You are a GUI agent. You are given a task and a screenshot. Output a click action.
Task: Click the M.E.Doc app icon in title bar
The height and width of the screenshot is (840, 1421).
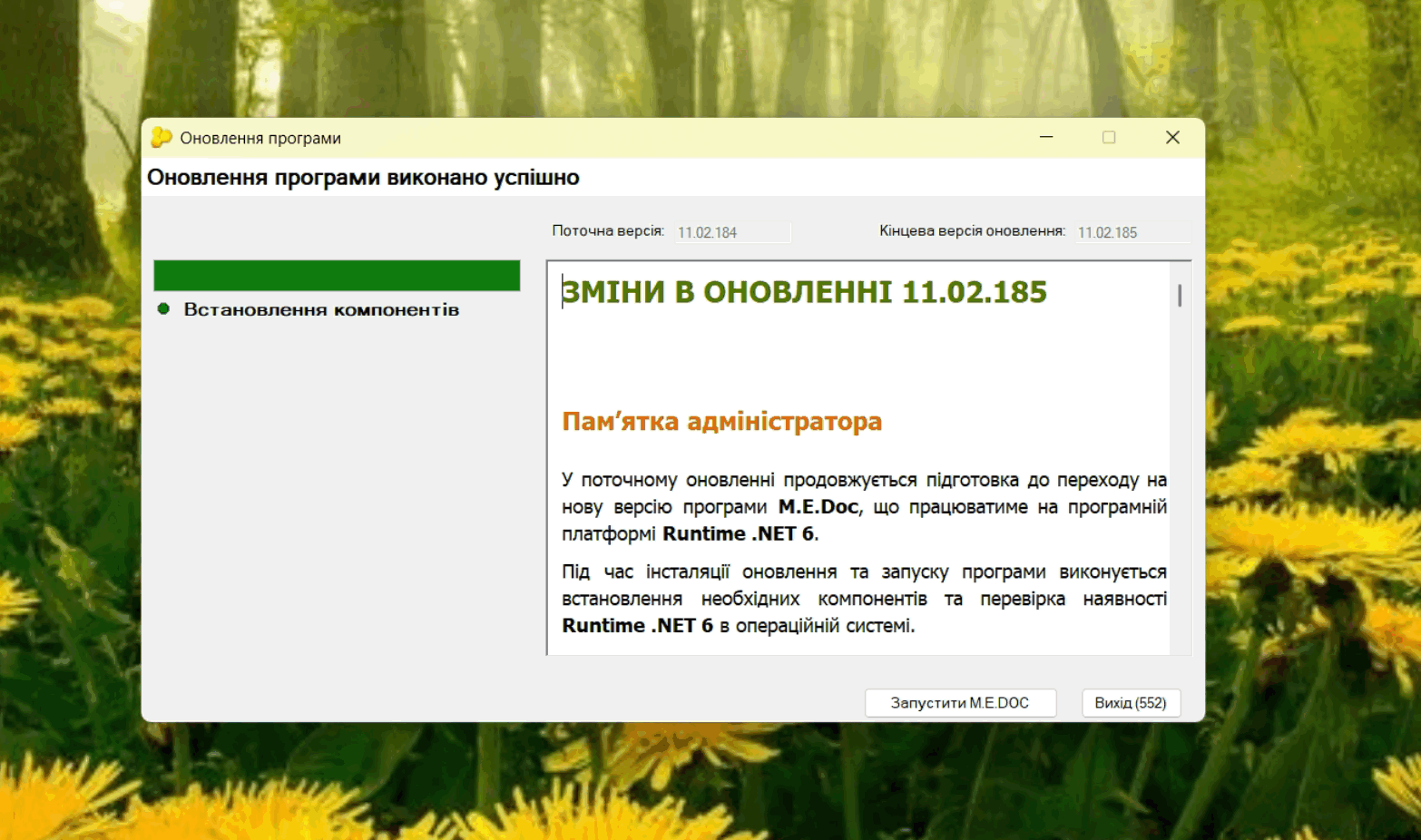click(162, 138)
